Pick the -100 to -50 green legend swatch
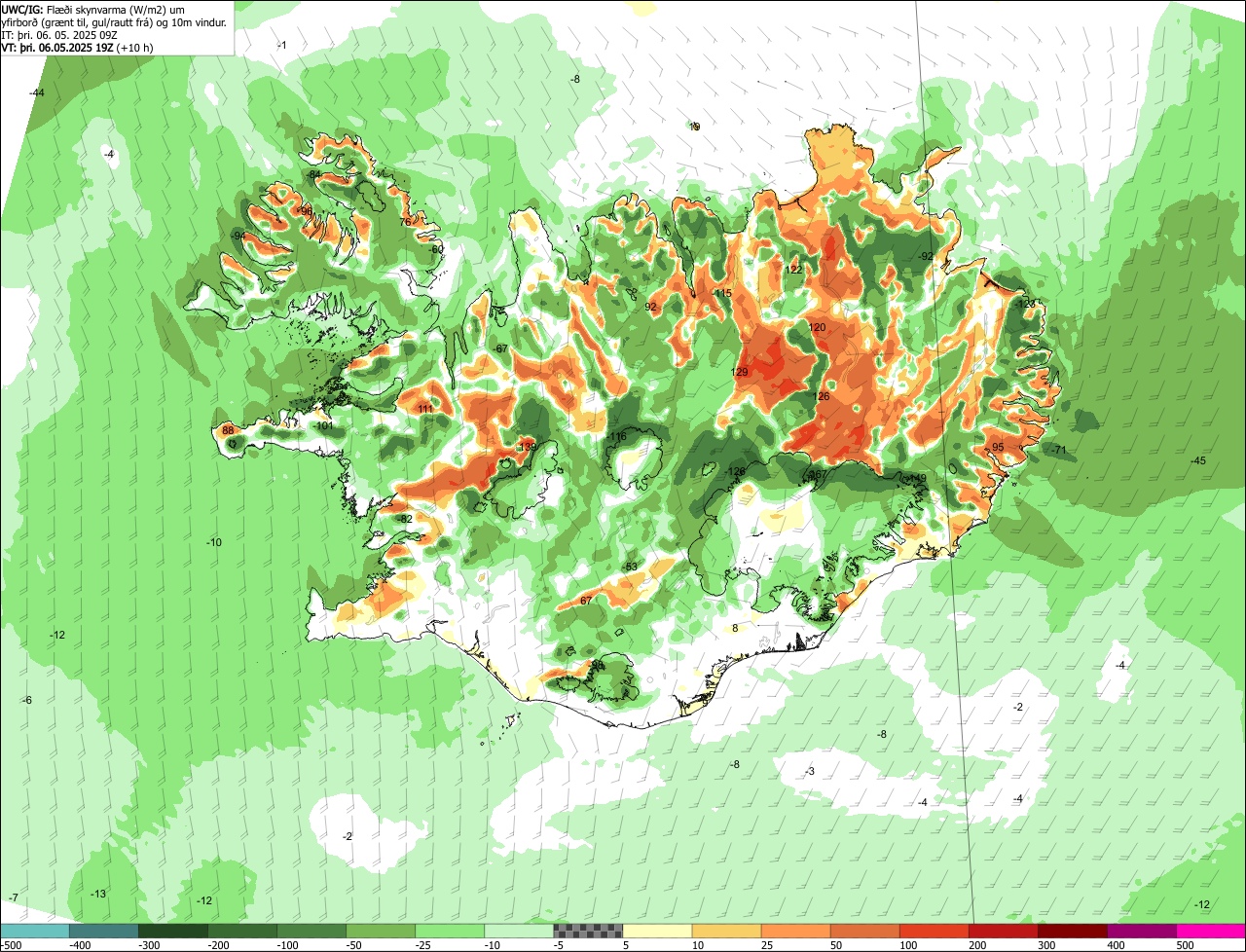Image resolution: width=1246 pixels, height=952 pixels. (311, 932)
